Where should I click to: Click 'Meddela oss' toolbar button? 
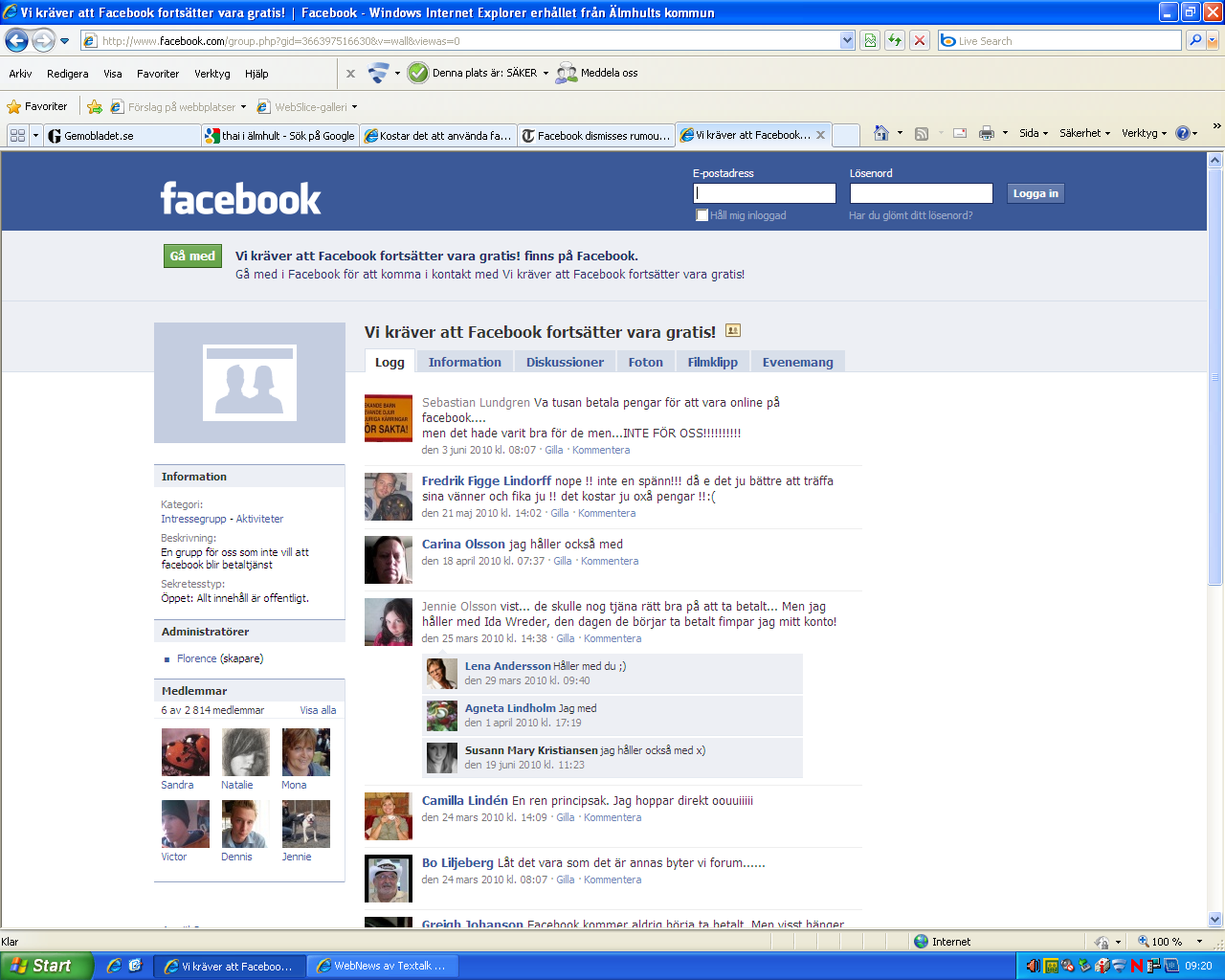pos(597,73)
